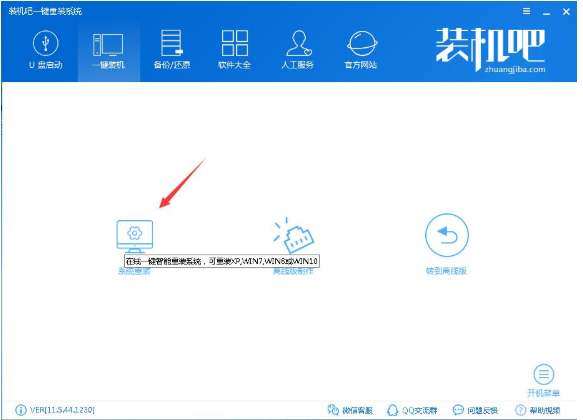Click the 系统重装 monitor gear icon
The image size is (583, 420).
[135, 236]
